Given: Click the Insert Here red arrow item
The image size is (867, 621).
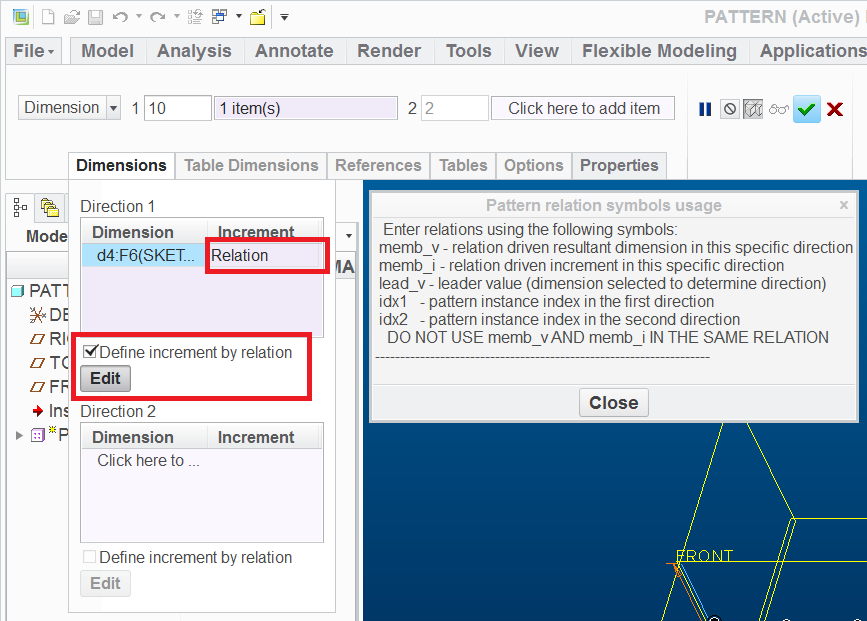Looking at the screenshot, I should point(50,411).
